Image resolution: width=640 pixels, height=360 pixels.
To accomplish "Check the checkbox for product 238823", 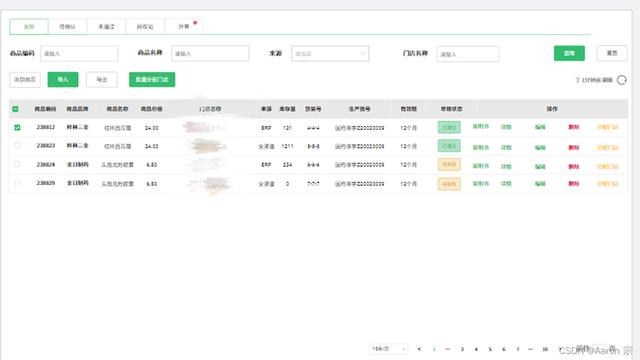I will click(x=17, y=146).
